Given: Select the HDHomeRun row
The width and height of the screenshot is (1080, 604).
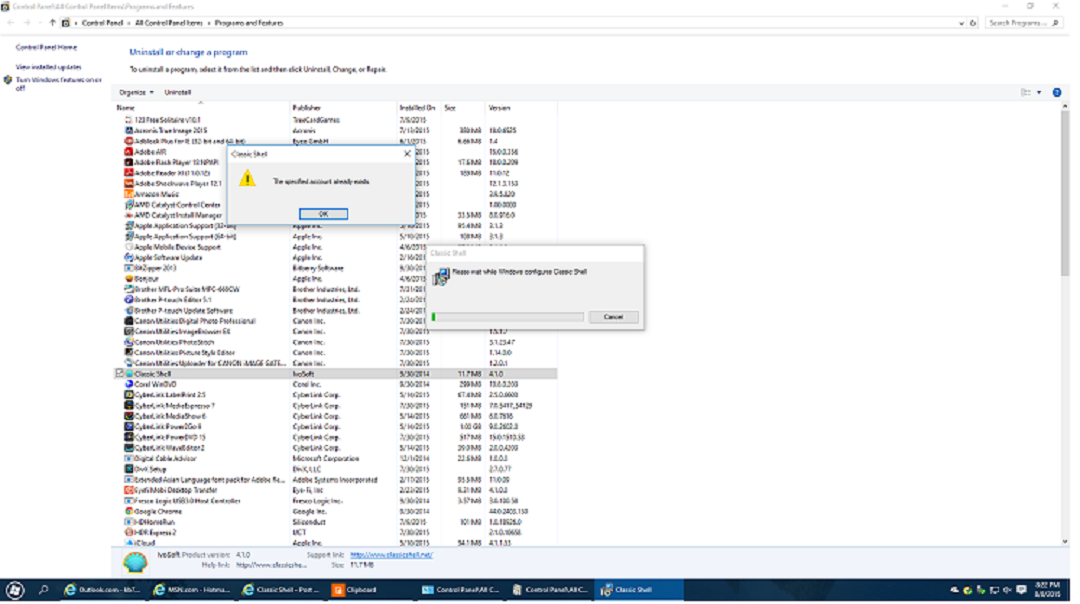Looking at the screenshot, I should 335,523.
